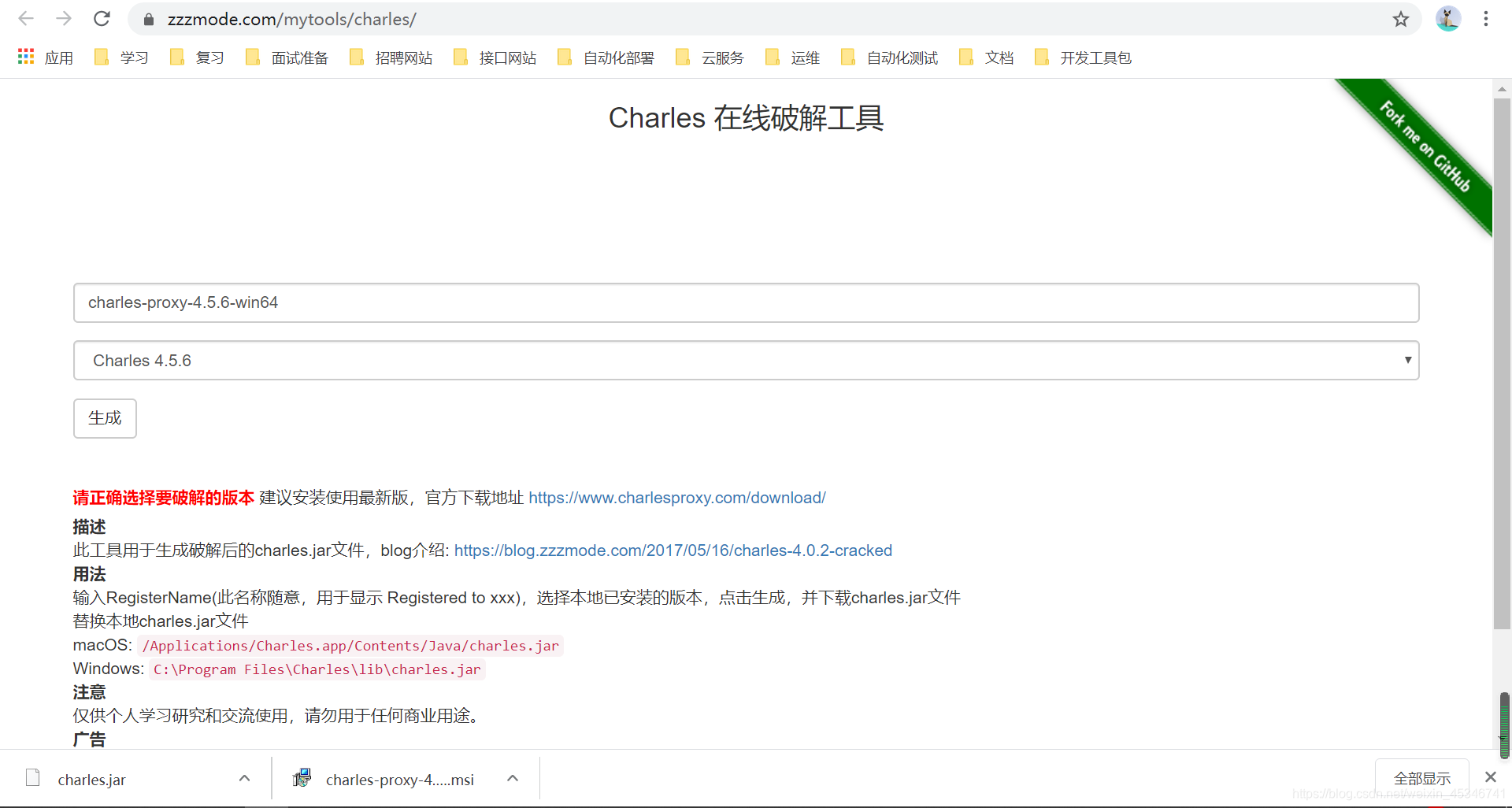Click the 生成 button

pos(105,418)
